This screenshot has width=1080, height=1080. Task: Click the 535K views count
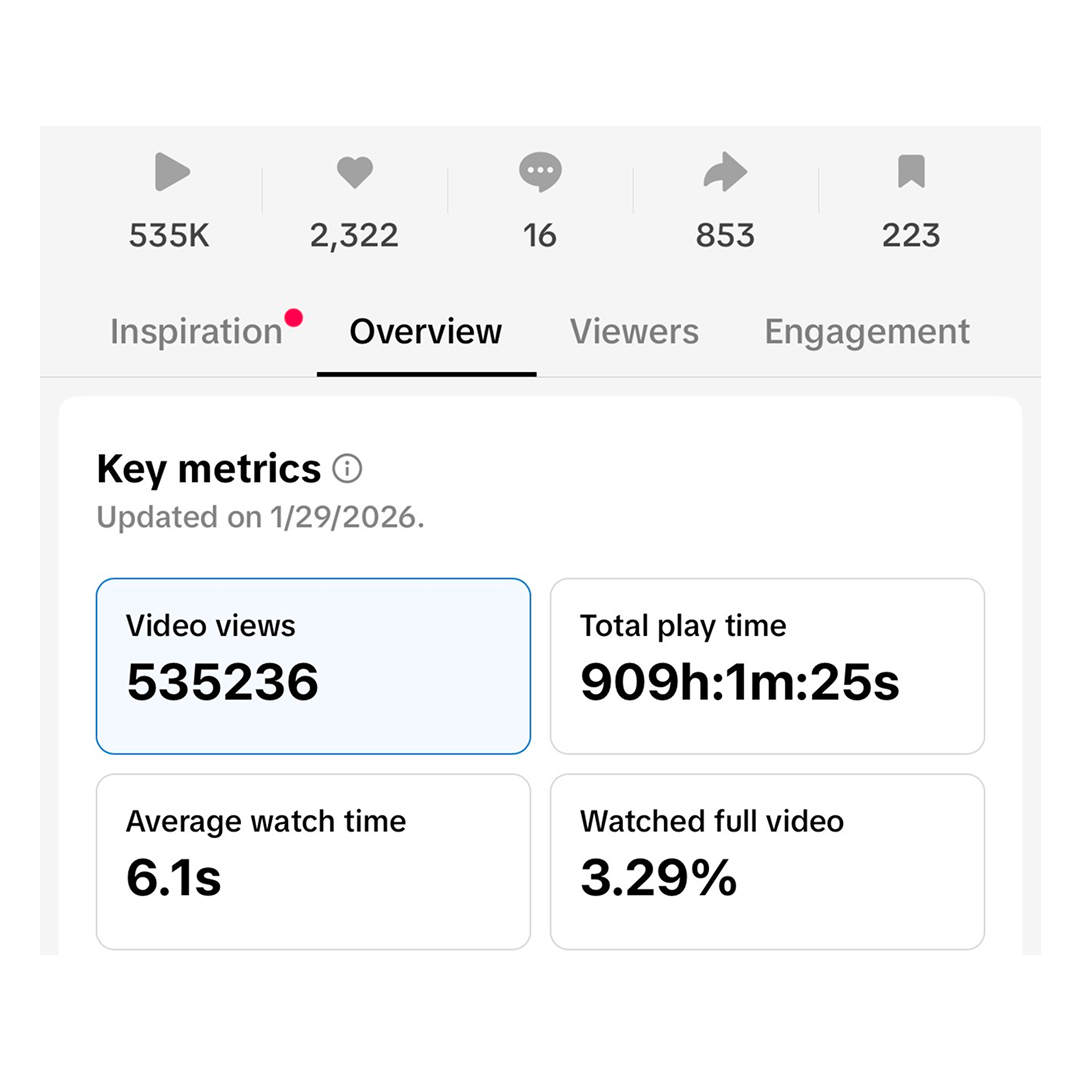pos(170,236)
